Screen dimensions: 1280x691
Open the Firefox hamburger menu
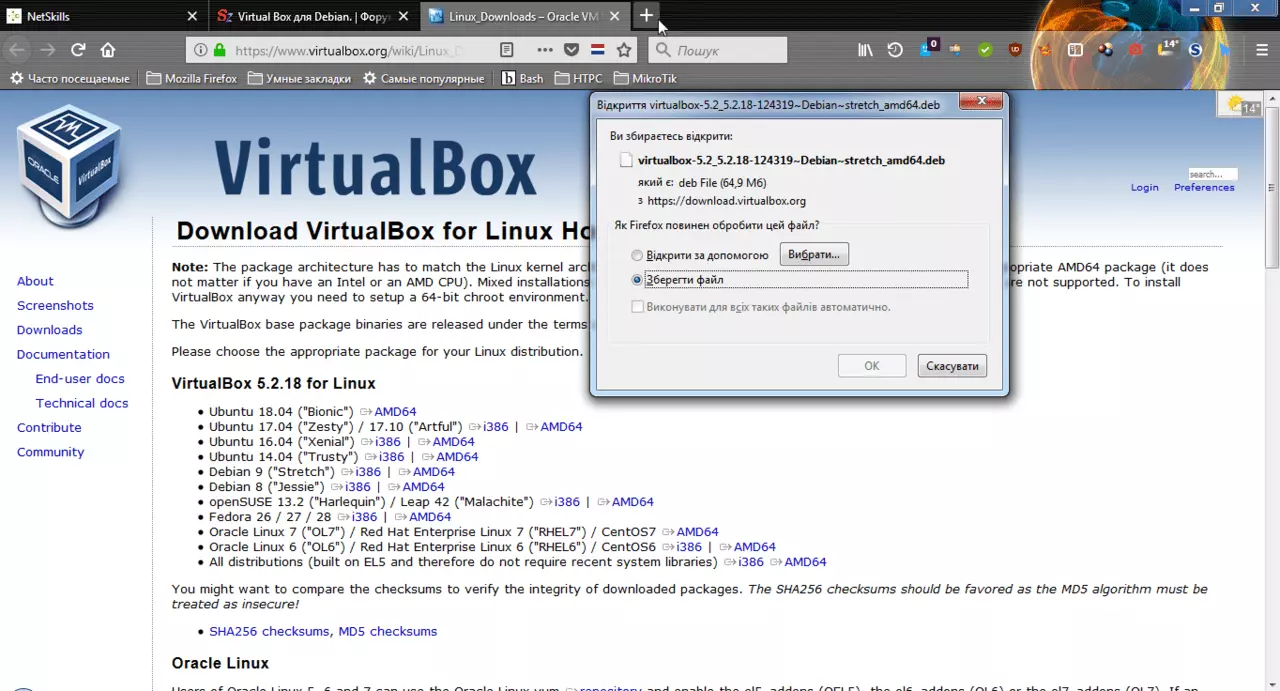coord(1262,50)
